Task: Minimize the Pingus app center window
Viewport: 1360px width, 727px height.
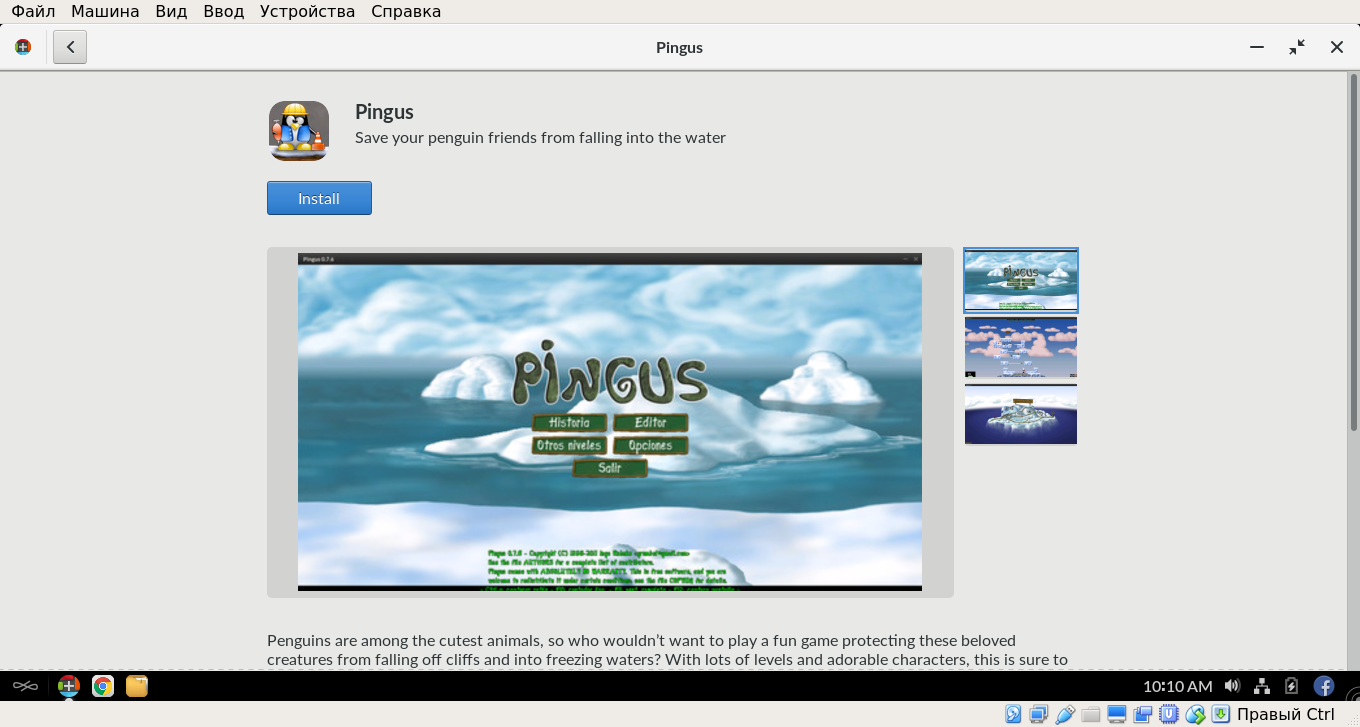Action: click(1257, 47)
